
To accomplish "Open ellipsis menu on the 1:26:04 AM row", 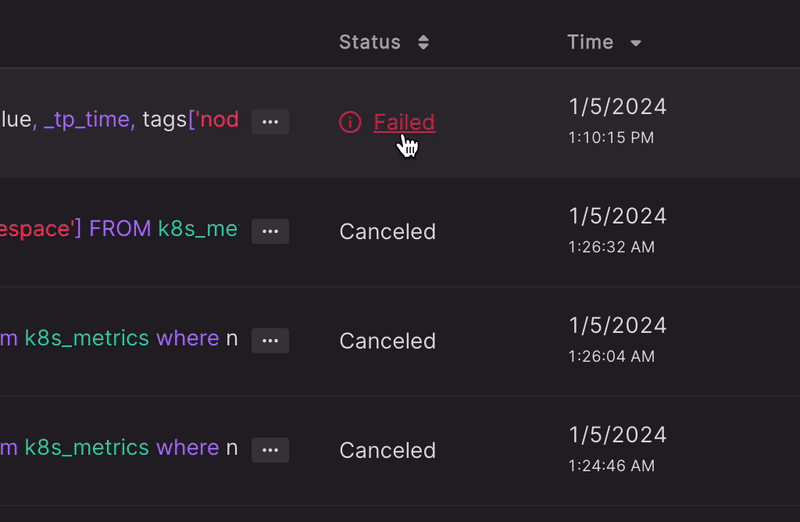I will 270,340.
